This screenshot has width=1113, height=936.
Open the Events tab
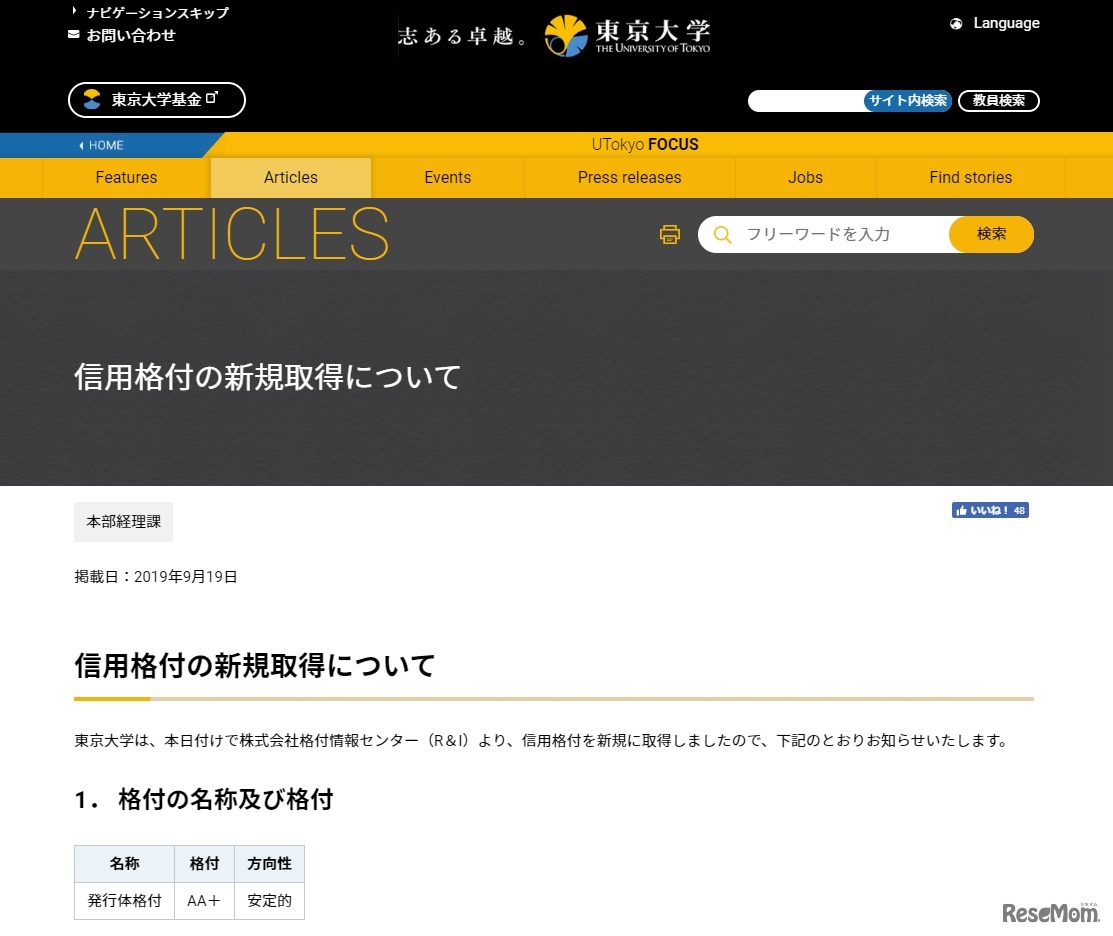tap(447, 177)
